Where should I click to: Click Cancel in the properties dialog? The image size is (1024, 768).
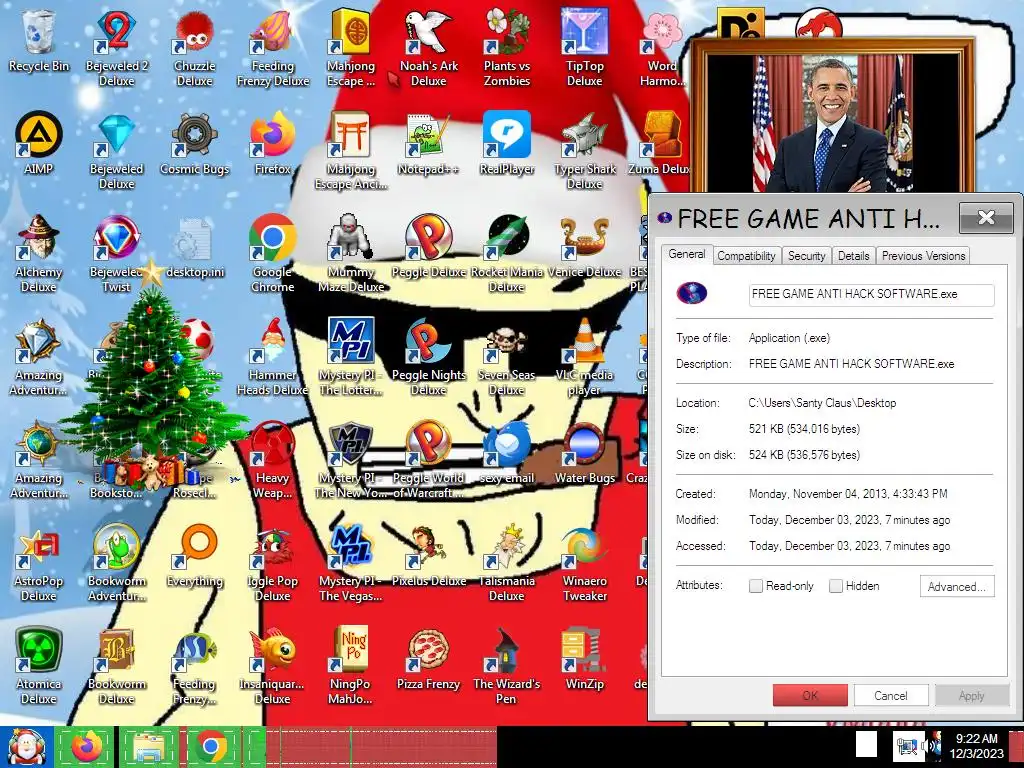point(891,696)
